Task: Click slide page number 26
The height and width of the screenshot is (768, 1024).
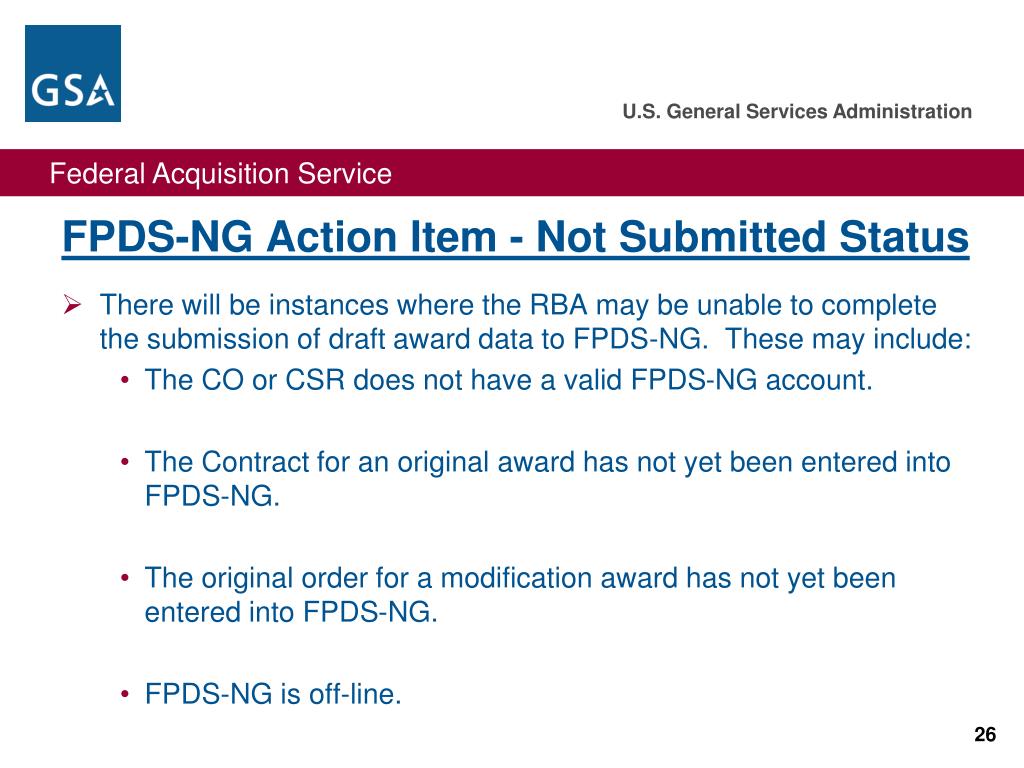Action: (985, 735)
